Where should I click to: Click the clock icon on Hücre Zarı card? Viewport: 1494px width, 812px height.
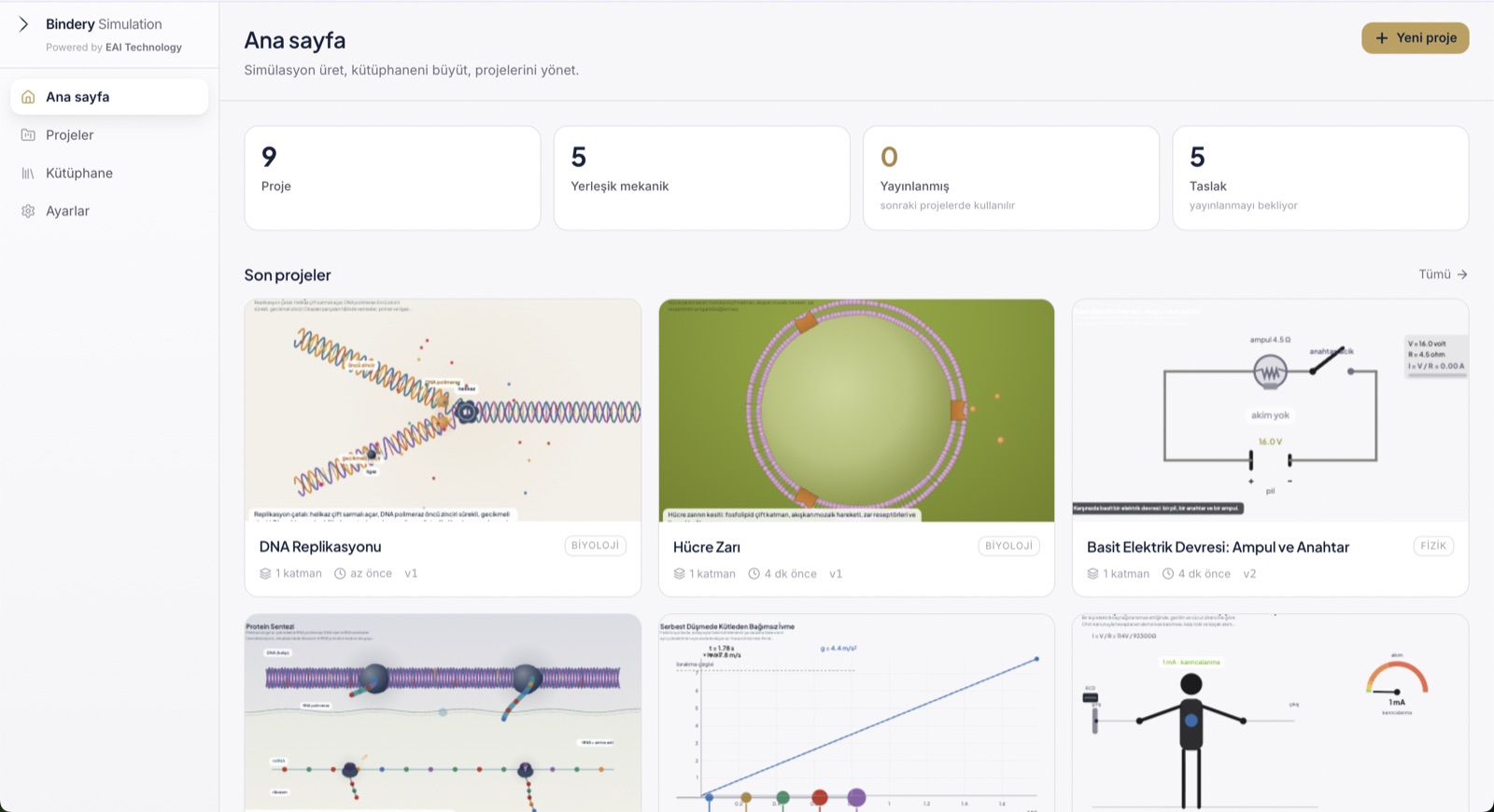click(x=754, y=574)
